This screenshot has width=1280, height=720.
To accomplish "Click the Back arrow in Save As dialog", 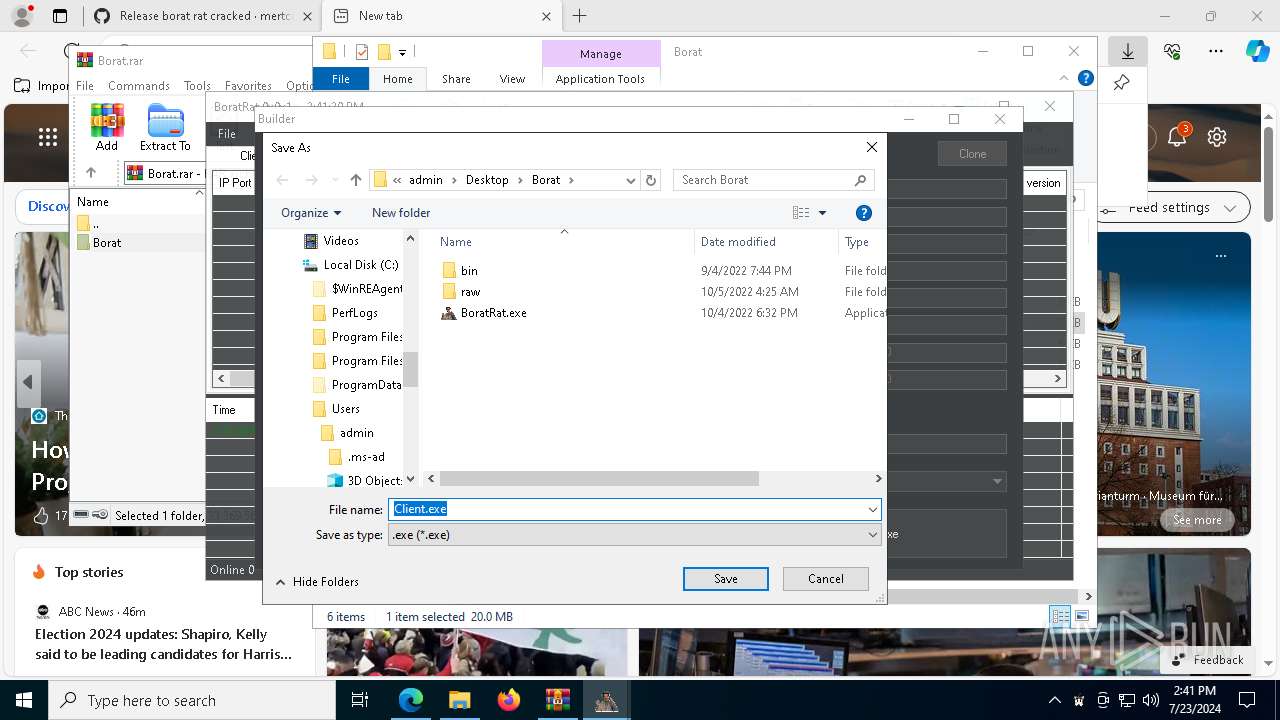I will (x=282, y=180).
